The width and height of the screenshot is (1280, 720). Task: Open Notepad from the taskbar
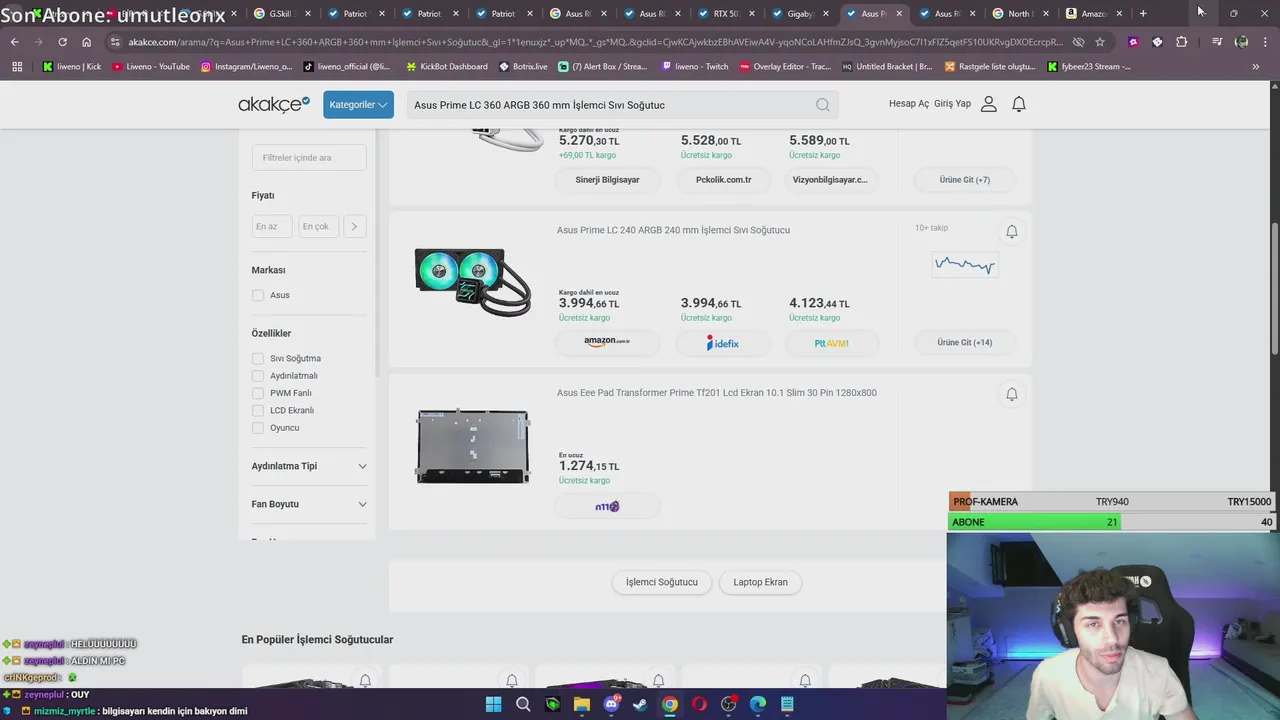(x=787, y=704)
